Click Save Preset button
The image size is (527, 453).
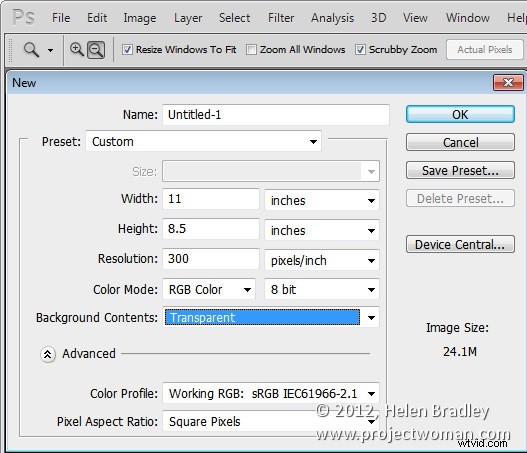[x=460, y=170]
